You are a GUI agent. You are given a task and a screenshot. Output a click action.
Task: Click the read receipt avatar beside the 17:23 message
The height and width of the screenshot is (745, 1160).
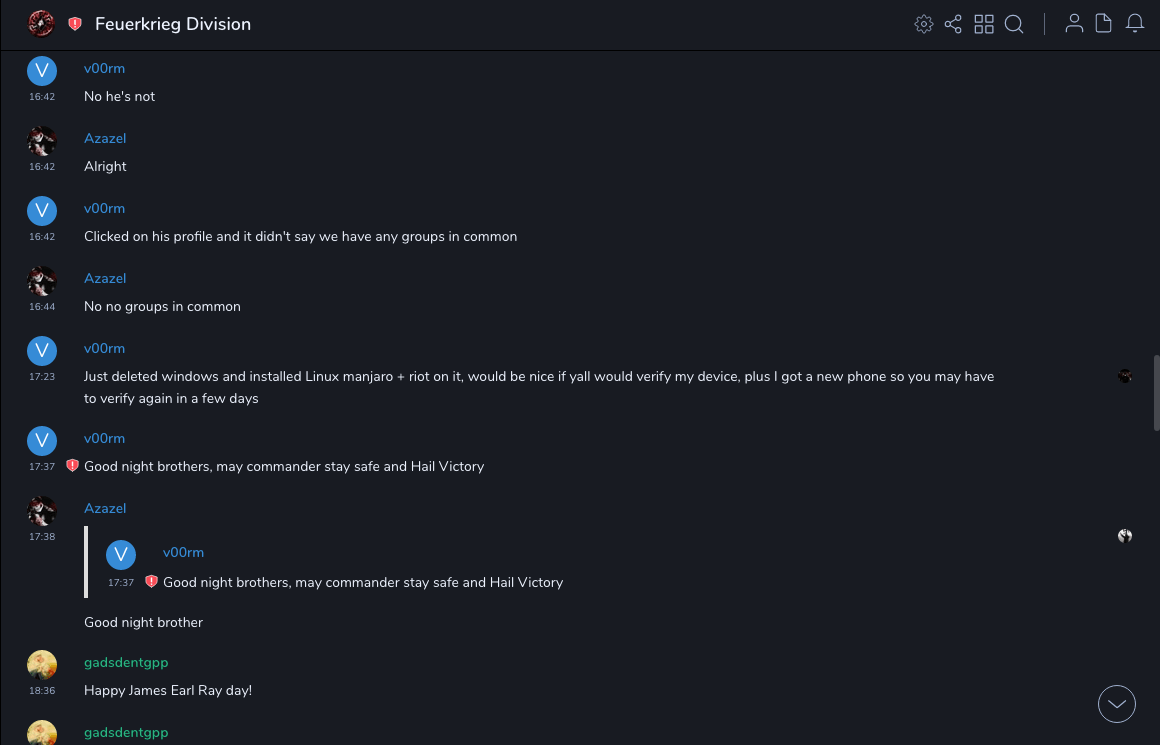point(1125,376)
